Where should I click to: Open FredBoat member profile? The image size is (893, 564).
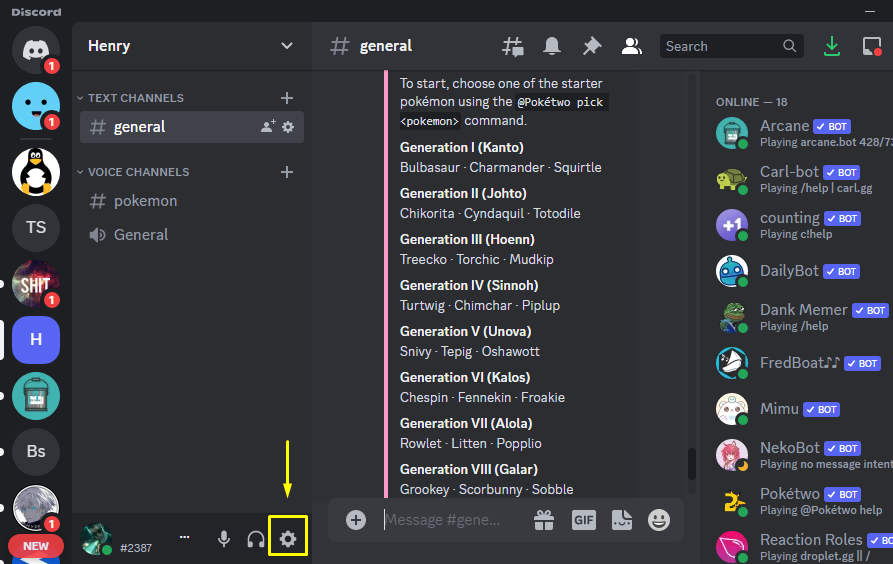pyautogui.click(x=803, y=363)
